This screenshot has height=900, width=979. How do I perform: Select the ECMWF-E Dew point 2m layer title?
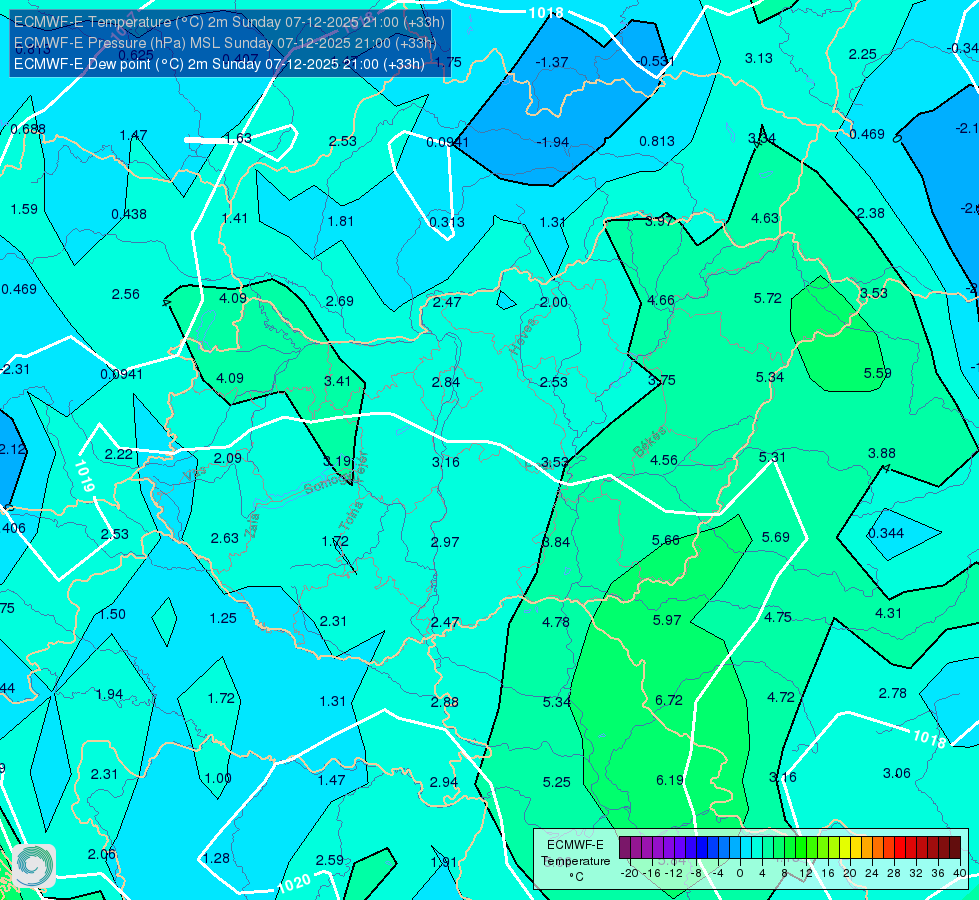pyautogui.click(x=219, y=64)
